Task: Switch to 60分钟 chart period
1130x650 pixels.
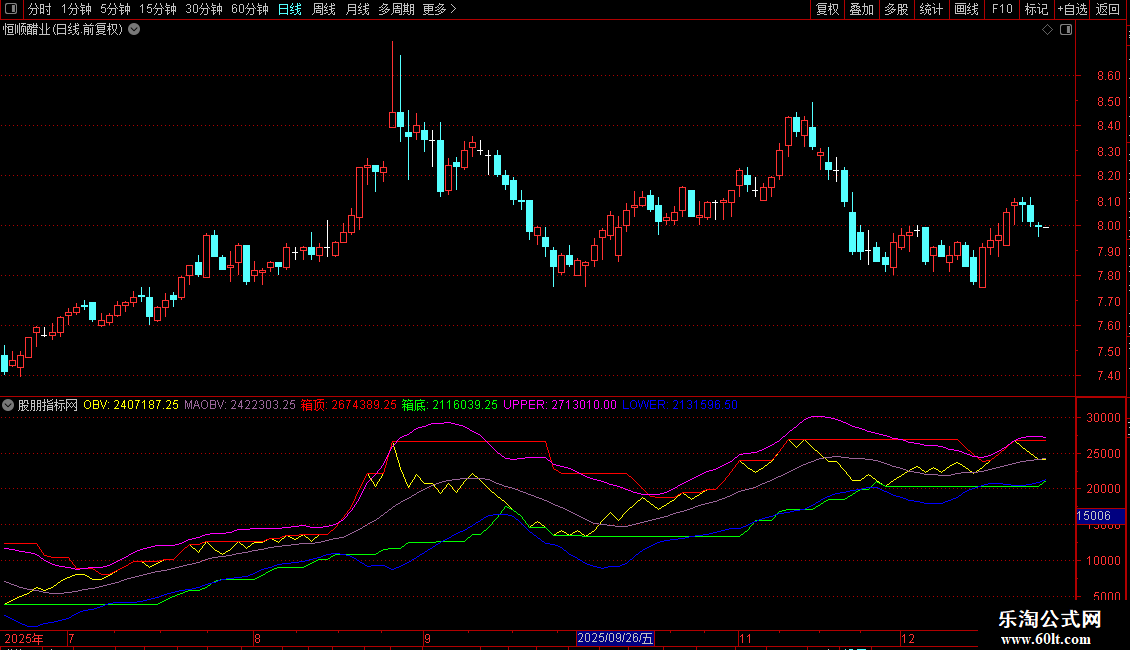Action: pos(249,9)
